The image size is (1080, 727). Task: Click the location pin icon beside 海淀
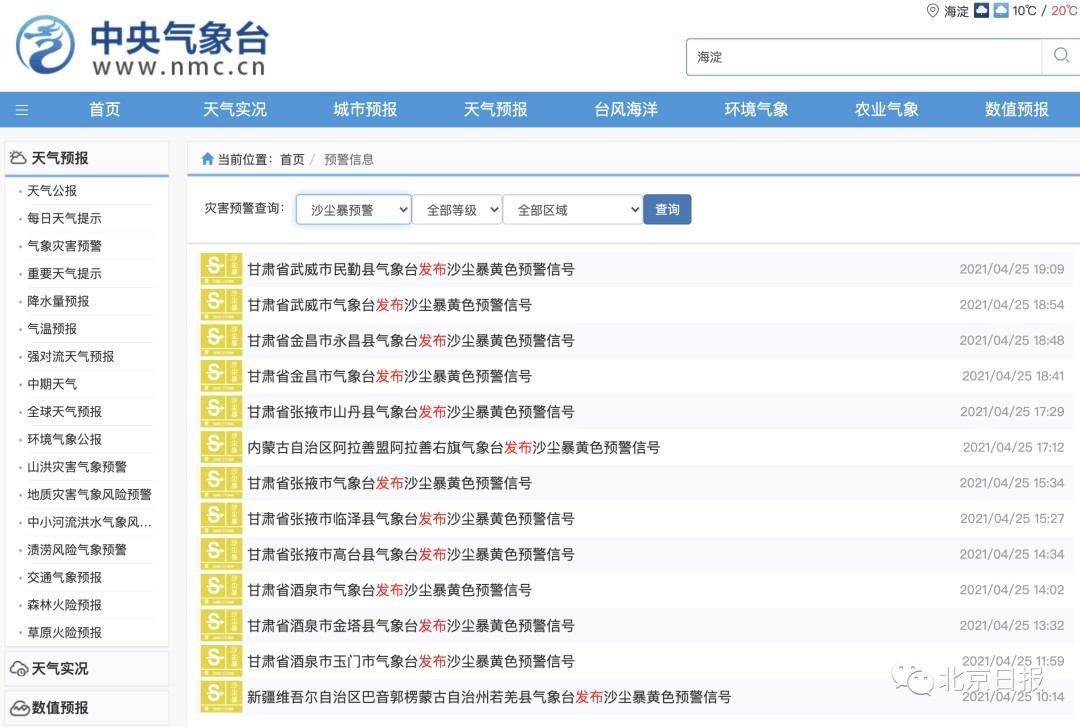pos(931,12)
